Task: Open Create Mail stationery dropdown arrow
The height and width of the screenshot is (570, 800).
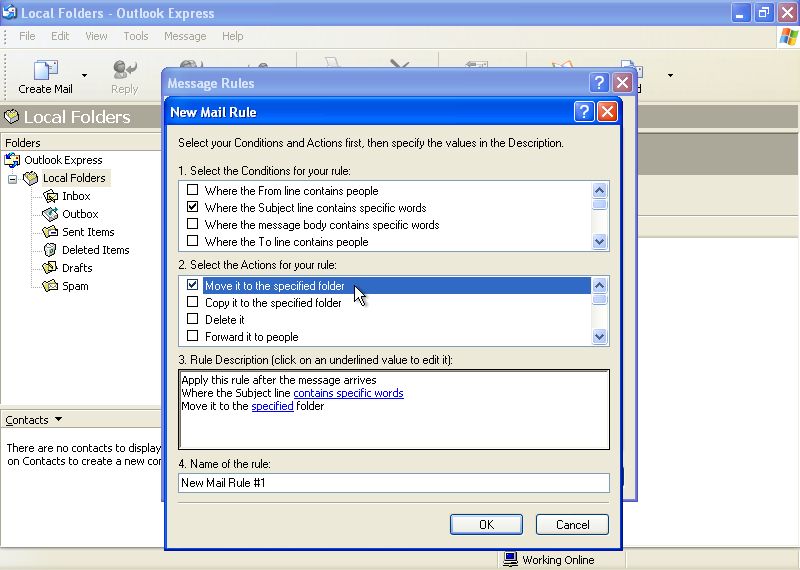Action: pos(85,76)
